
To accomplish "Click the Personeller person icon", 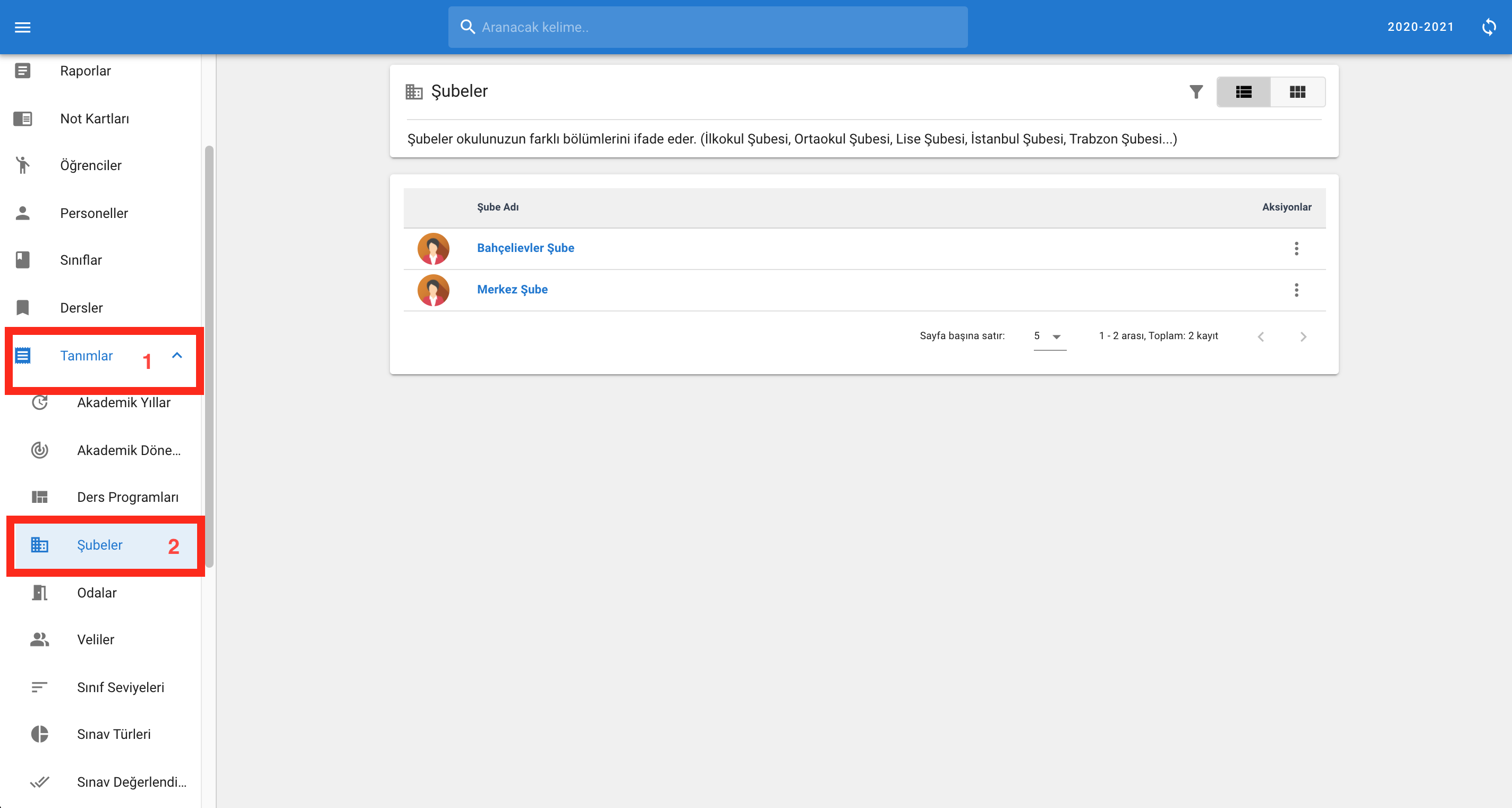I will tap(22, 213).
